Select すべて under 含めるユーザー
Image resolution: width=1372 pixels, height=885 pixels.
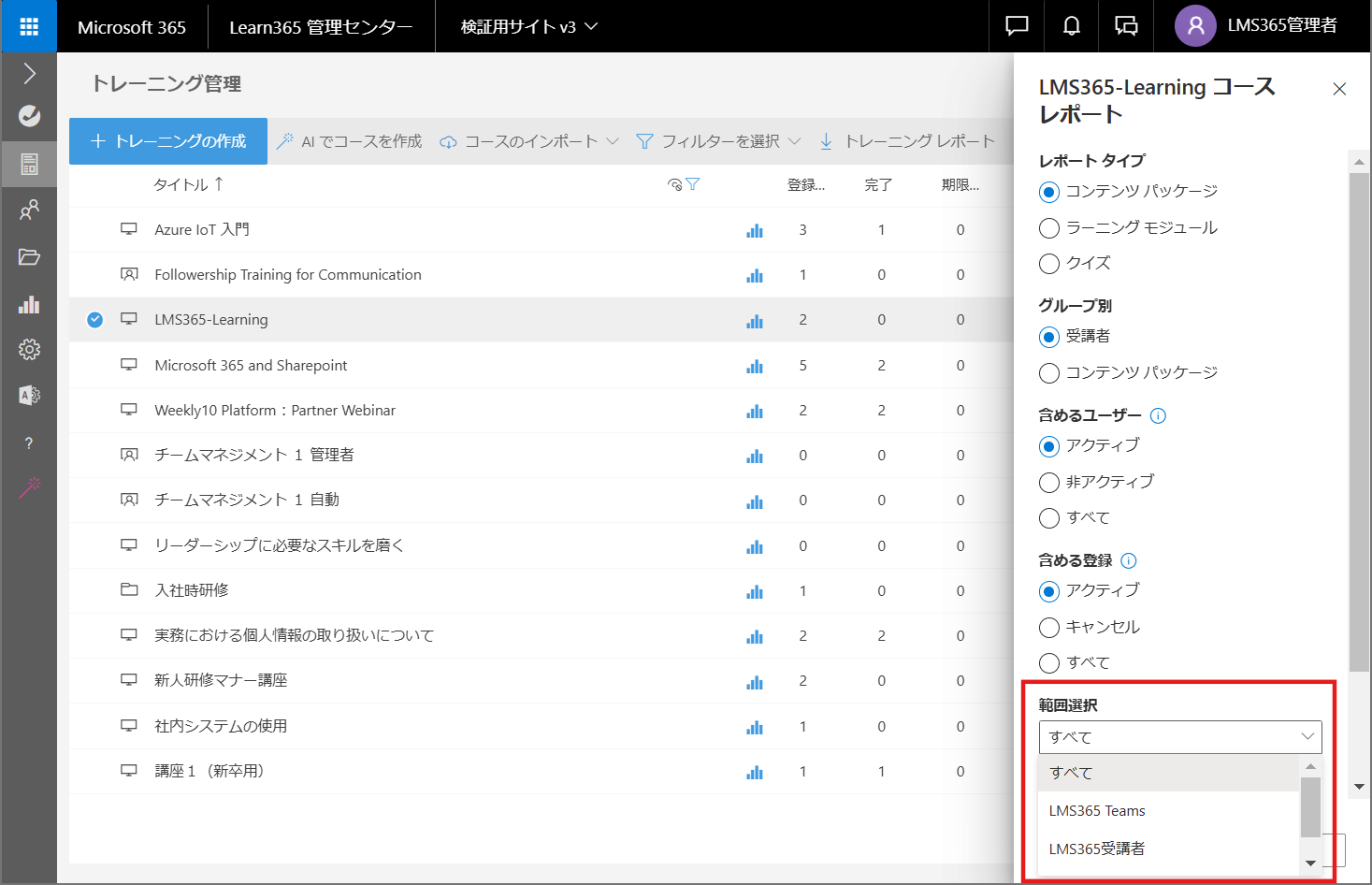pyautogui.click(x=1049, y=518)
